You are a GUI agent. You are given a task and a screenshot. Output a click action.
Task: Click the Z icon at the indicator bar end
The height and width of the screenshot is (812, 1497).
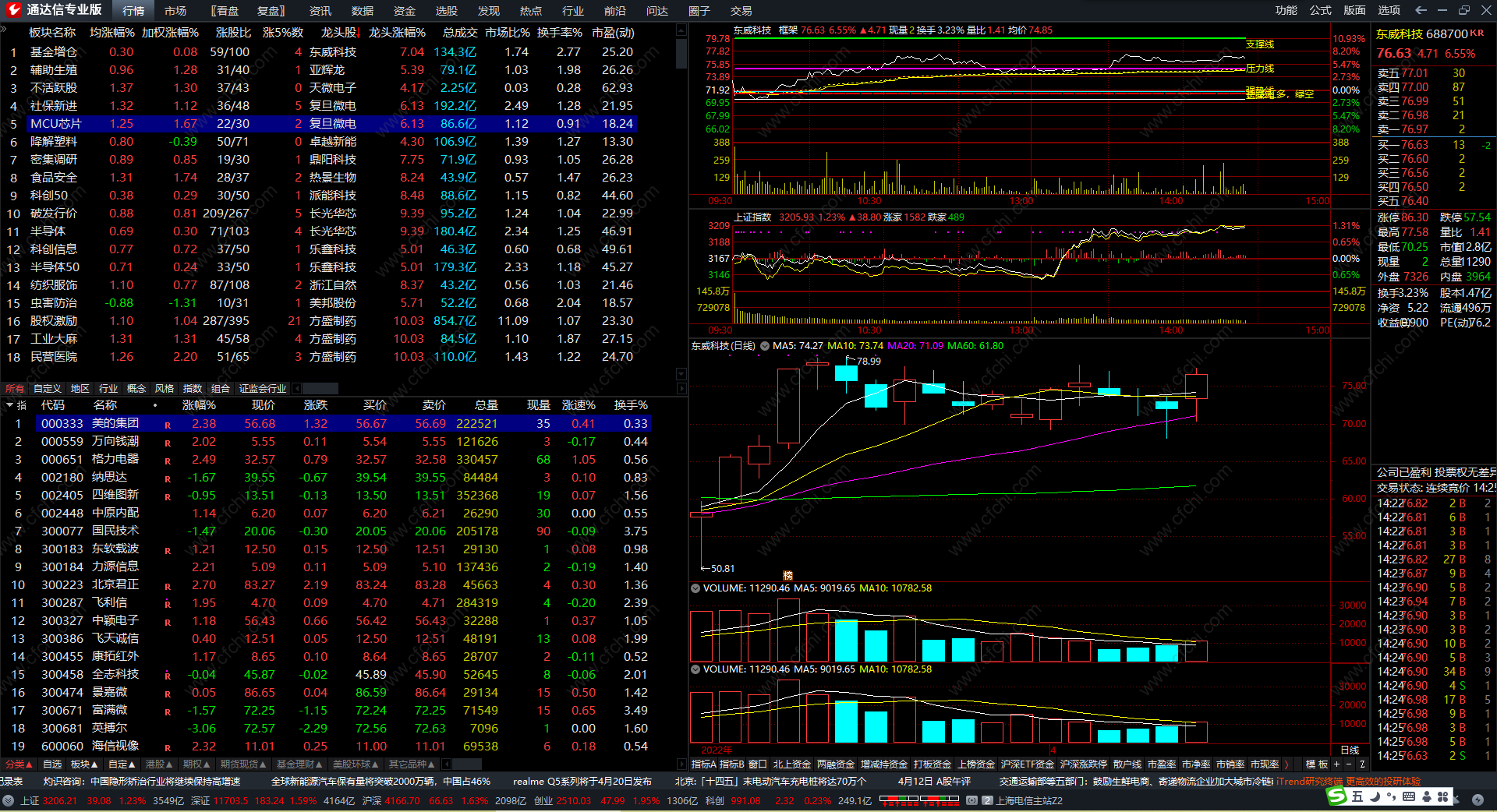pyautogui.click(x=1362, y=764)
